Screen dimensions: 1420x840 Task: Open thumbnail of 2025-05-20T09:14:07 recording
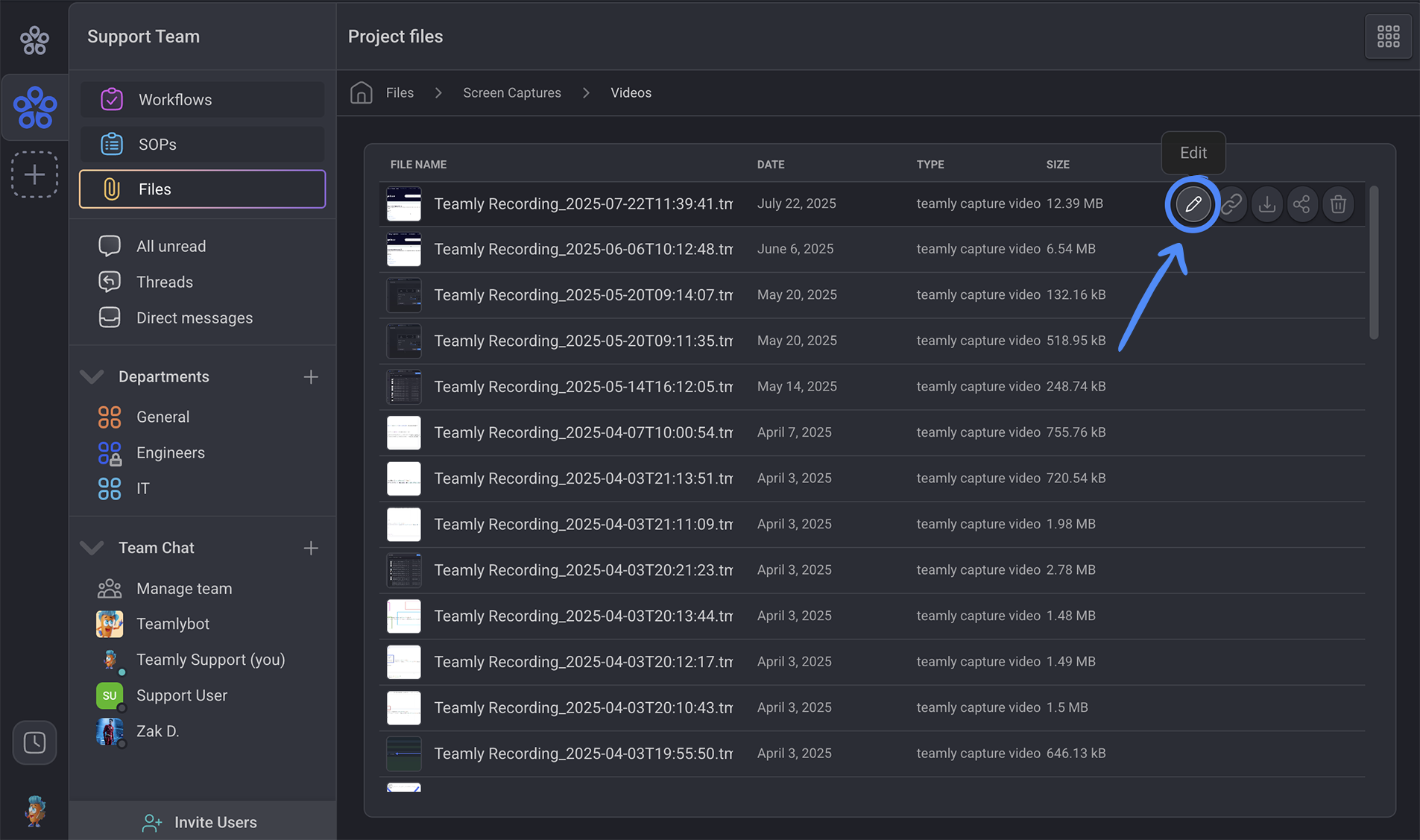pos(403,295)
